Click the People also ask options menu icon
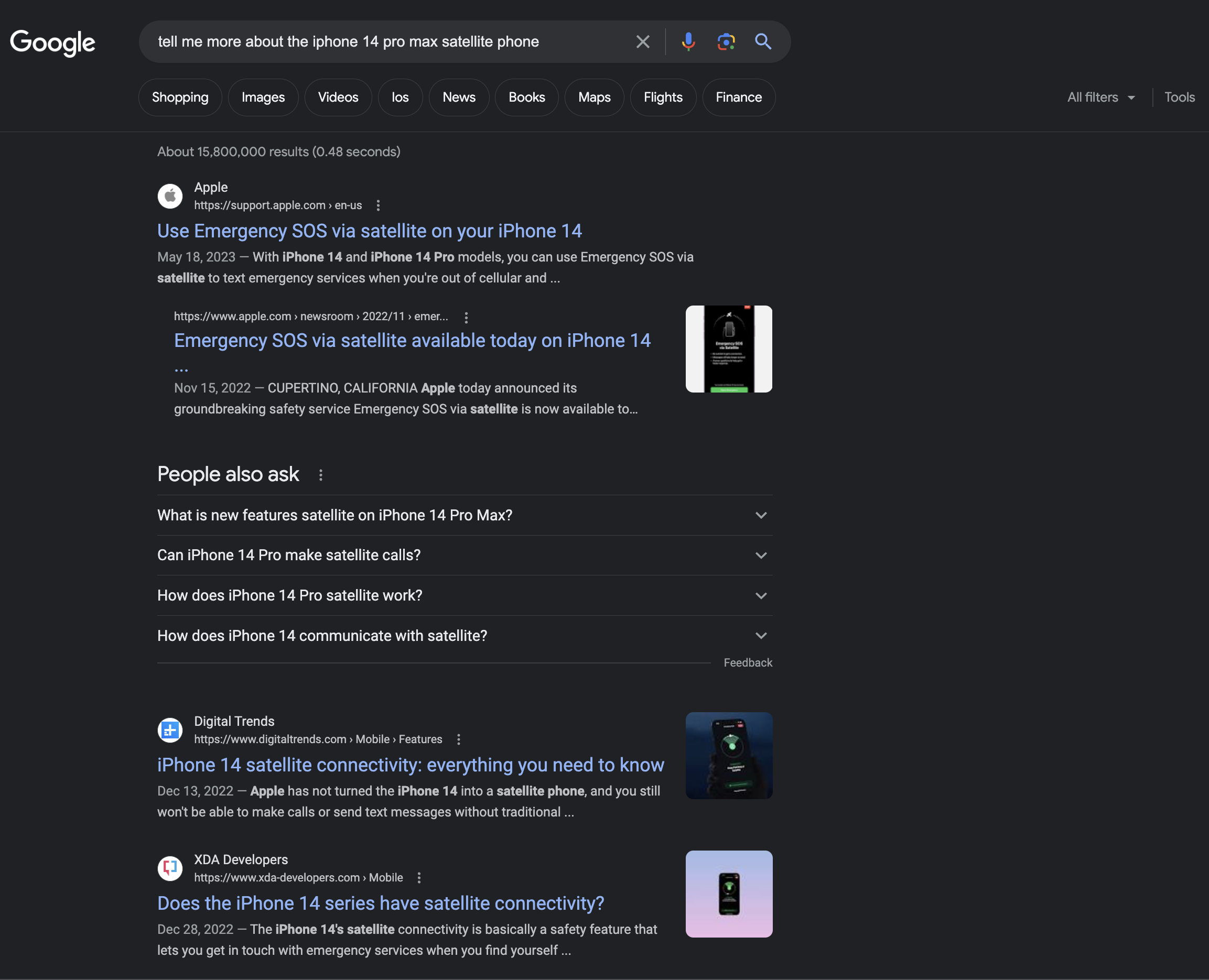 point(321,474)
